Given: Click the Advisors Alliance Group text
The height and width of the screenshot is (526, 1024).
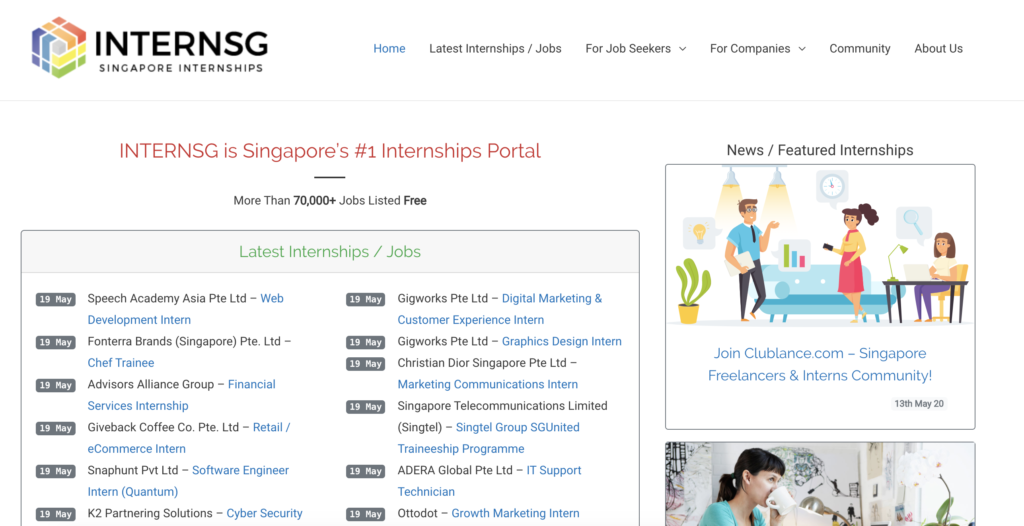Looking at the screenshot, I should click(151, 384).
